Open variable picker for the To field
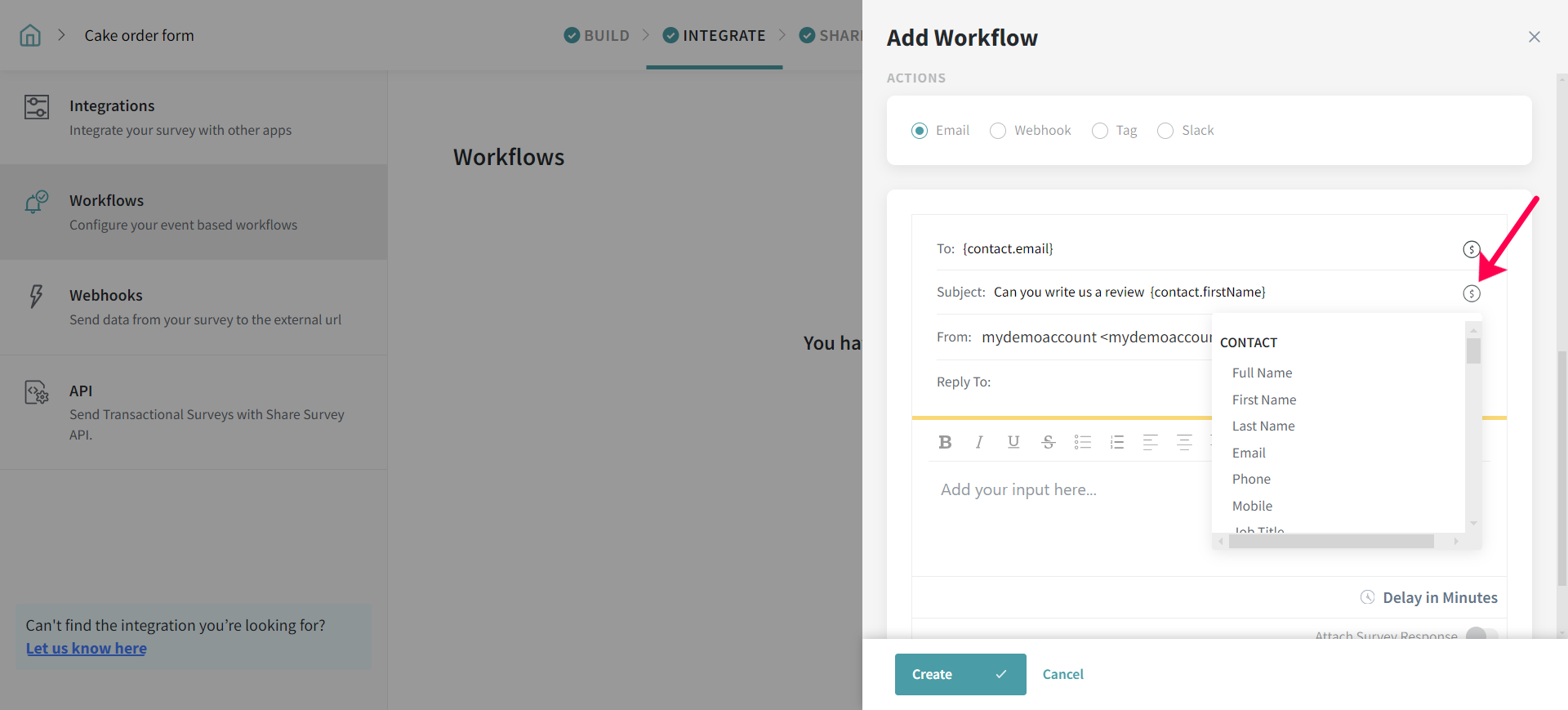Image resolution: width=1568 pixels, height=710 pixels. (x=1471, y=249)
